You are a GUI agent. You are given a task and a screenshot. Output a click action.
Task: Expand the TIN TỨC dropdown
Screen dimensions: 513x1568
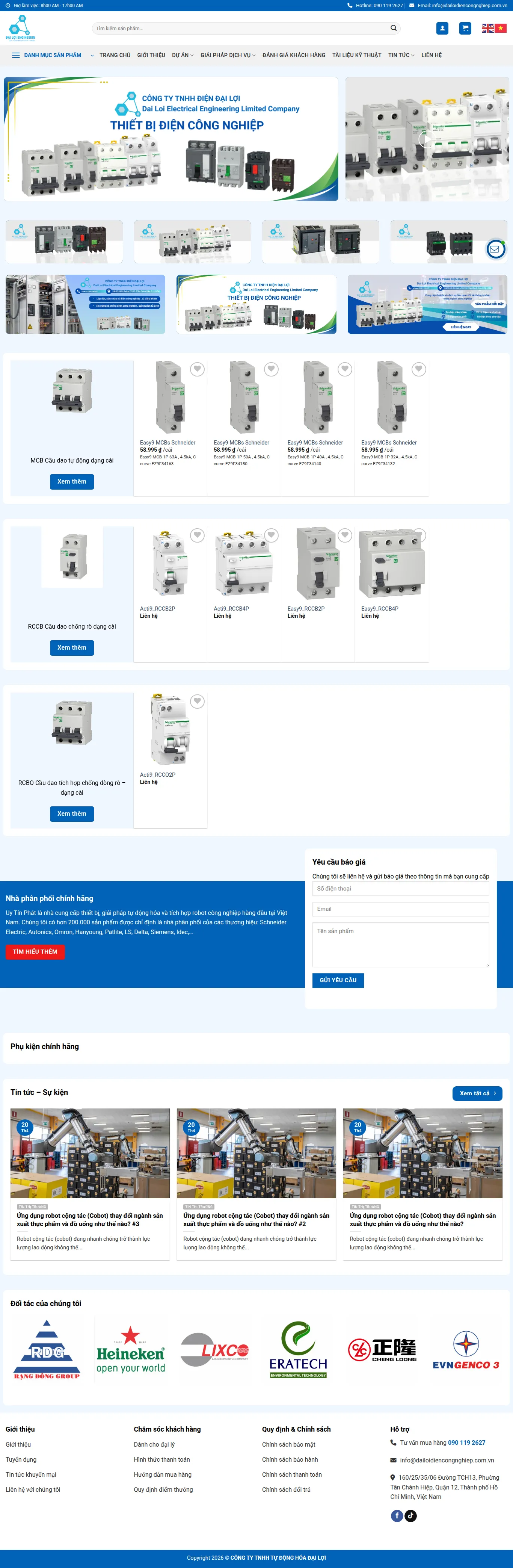click(401, 55)
